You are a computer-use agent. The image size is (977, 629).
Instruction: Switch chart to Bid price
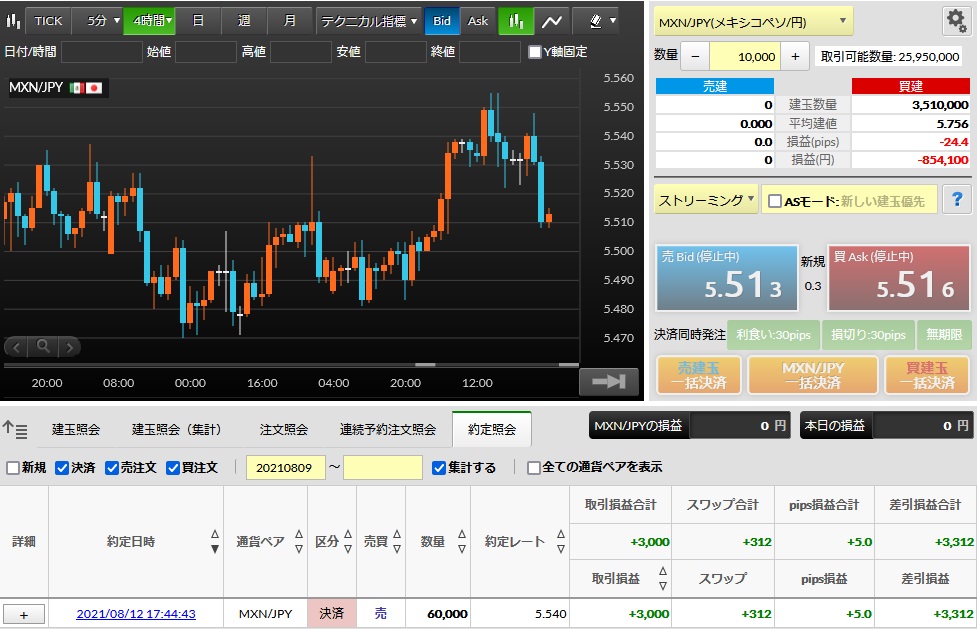(442, 21)
